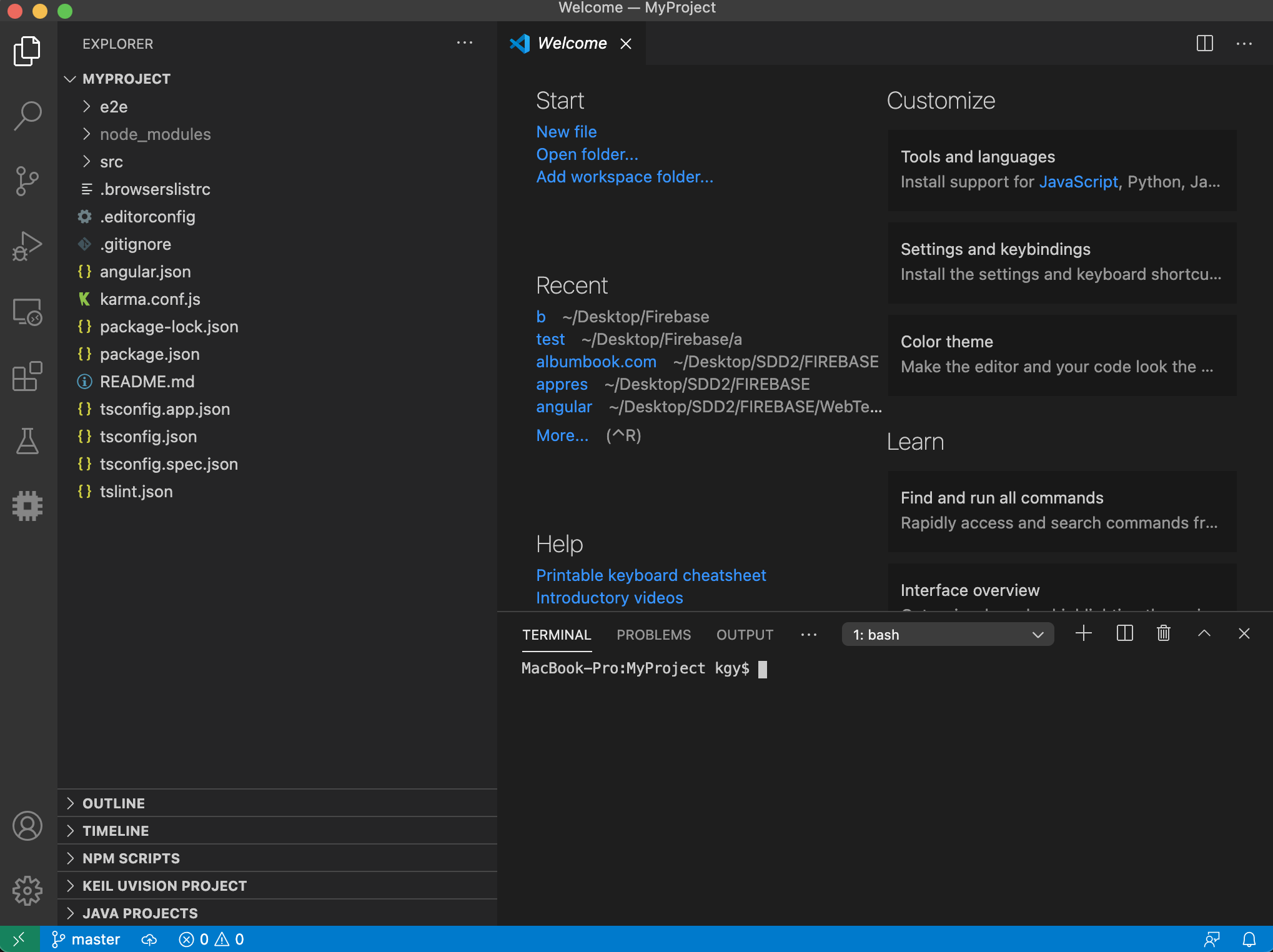Open the Run and Debug view

27,246
